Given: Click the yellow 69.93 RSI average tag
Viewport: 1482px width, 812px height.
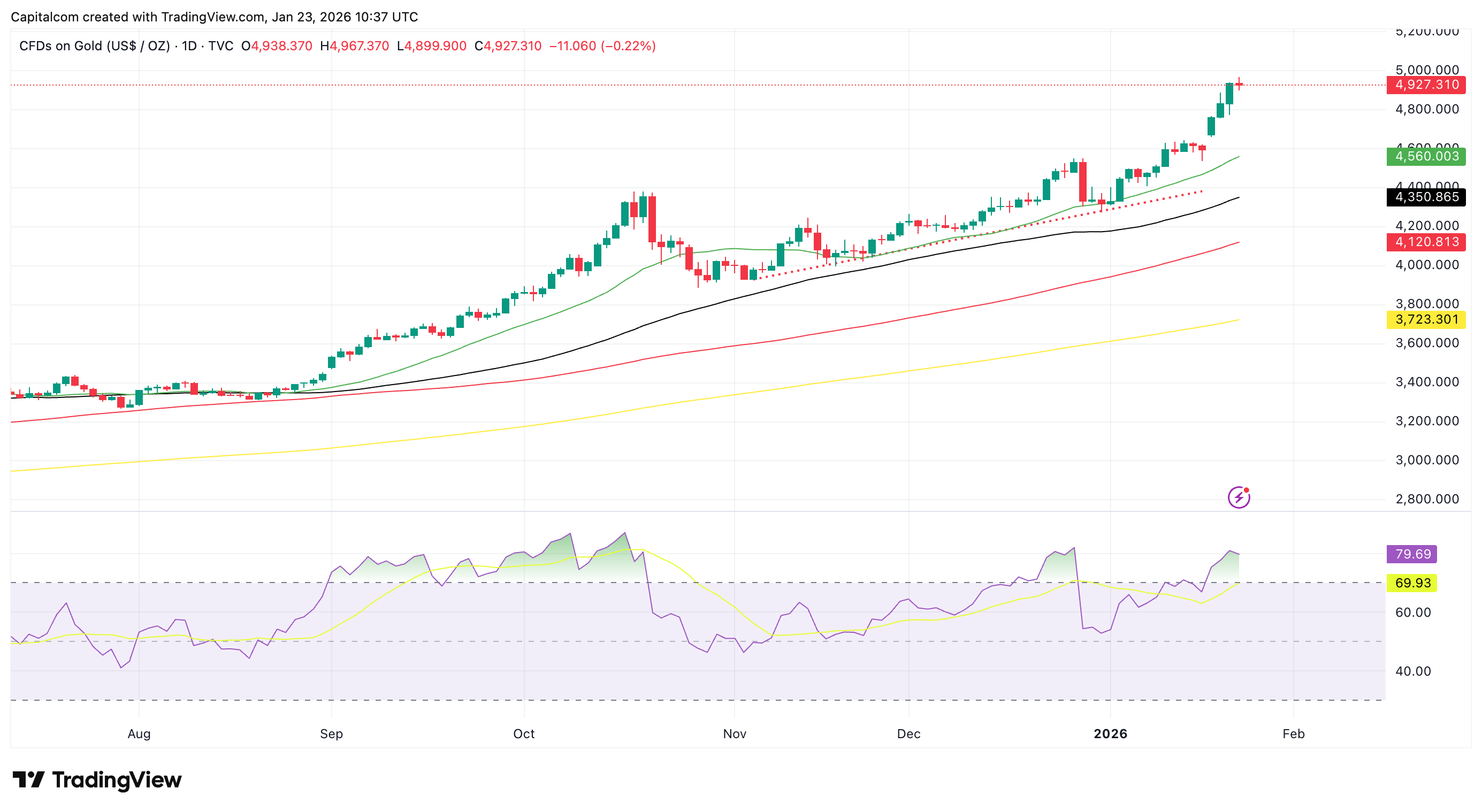Looking at the screenshot, I should (1412, 583).
